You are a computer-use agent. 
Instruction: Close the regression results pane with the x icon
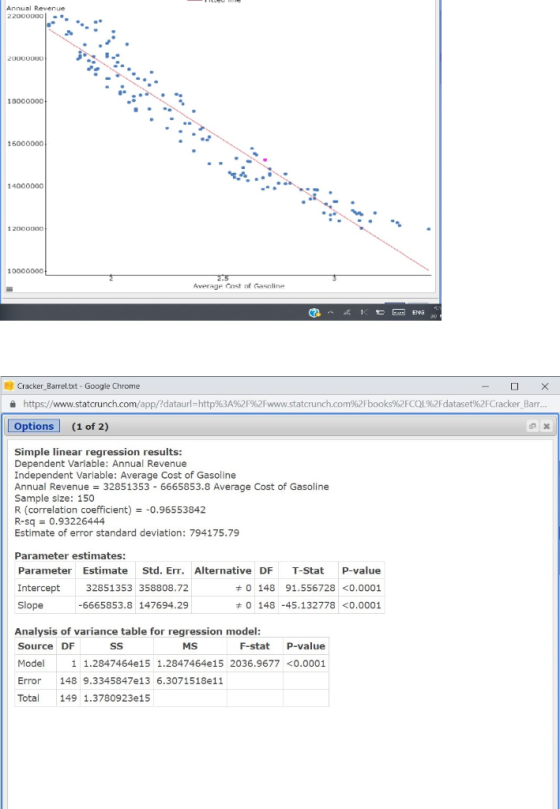pos(547,426)
